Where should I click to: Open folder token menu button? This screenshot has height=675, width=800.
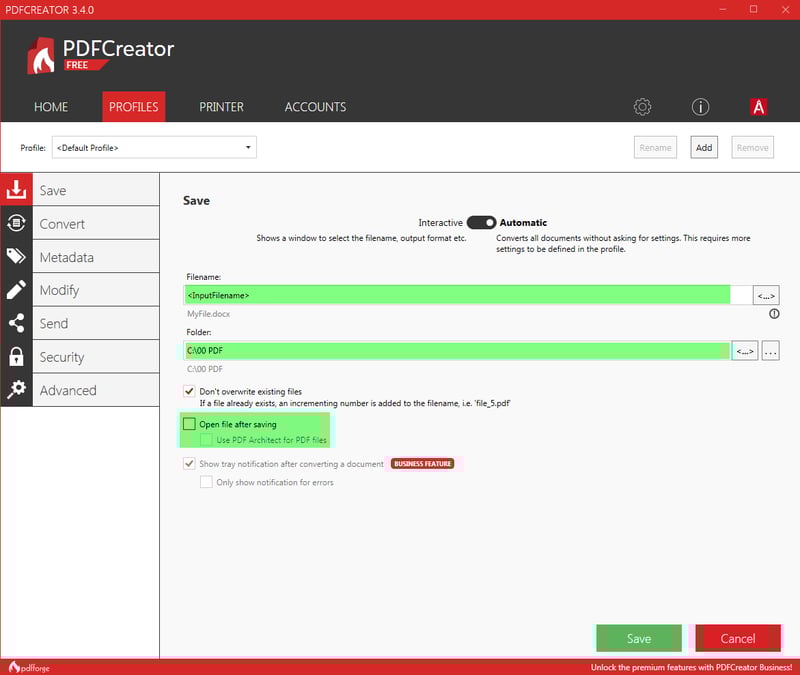pyautogui.click(x=745, y=351)
